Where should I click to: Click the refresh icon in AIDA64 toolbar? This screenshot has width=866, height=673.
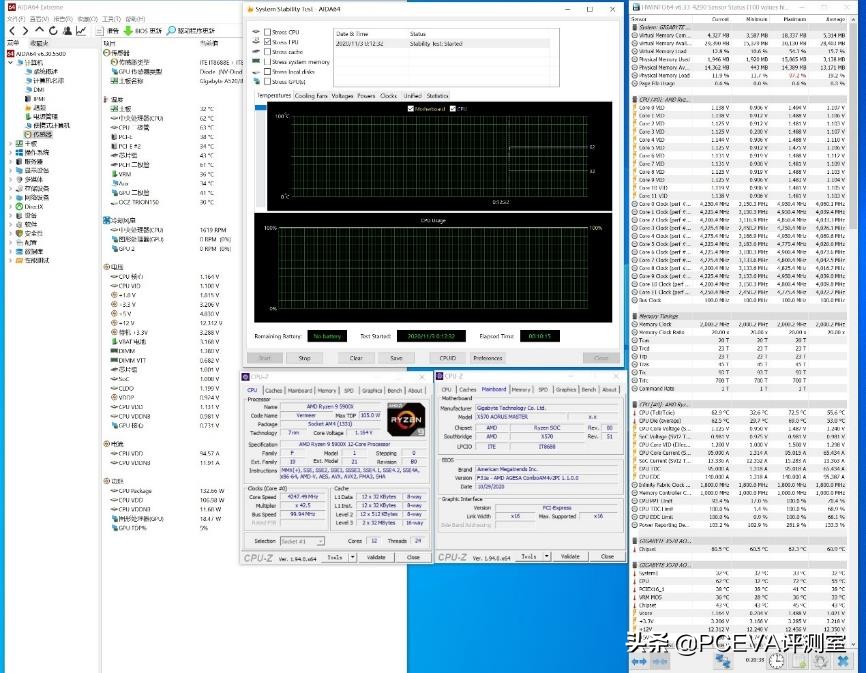point(53,30)
